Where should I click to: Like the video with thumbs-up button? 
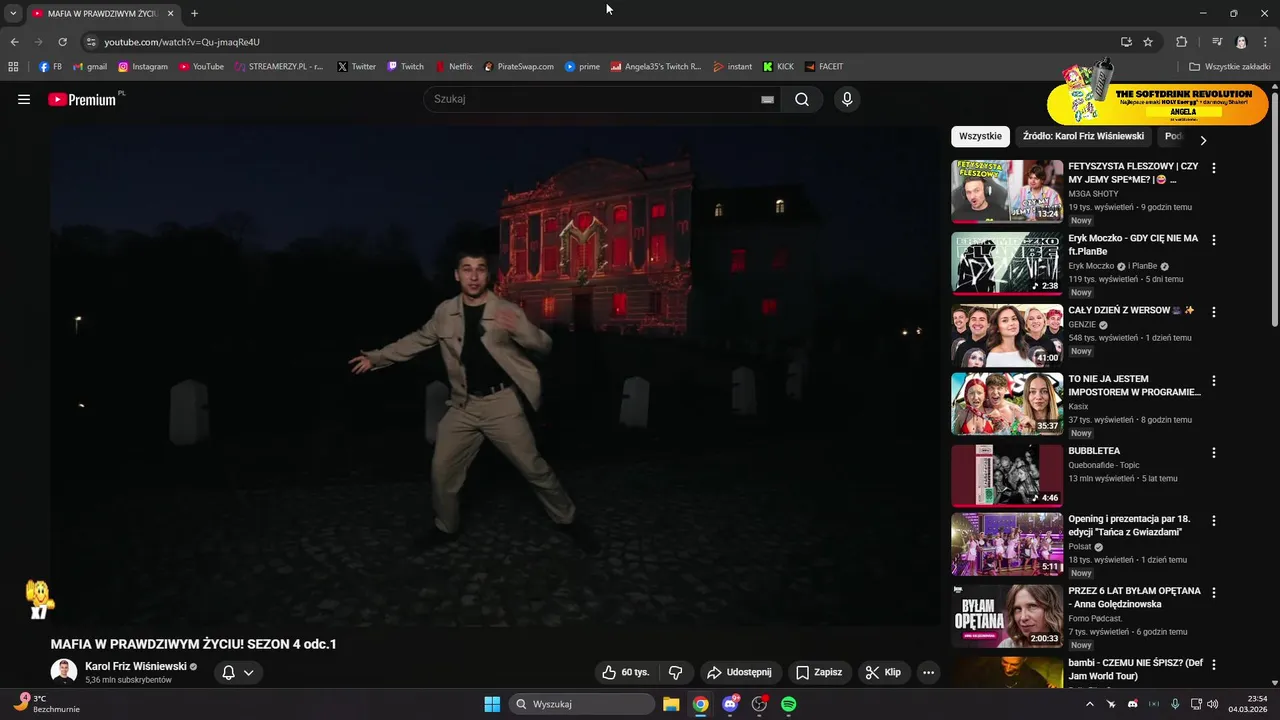(626, 672)
